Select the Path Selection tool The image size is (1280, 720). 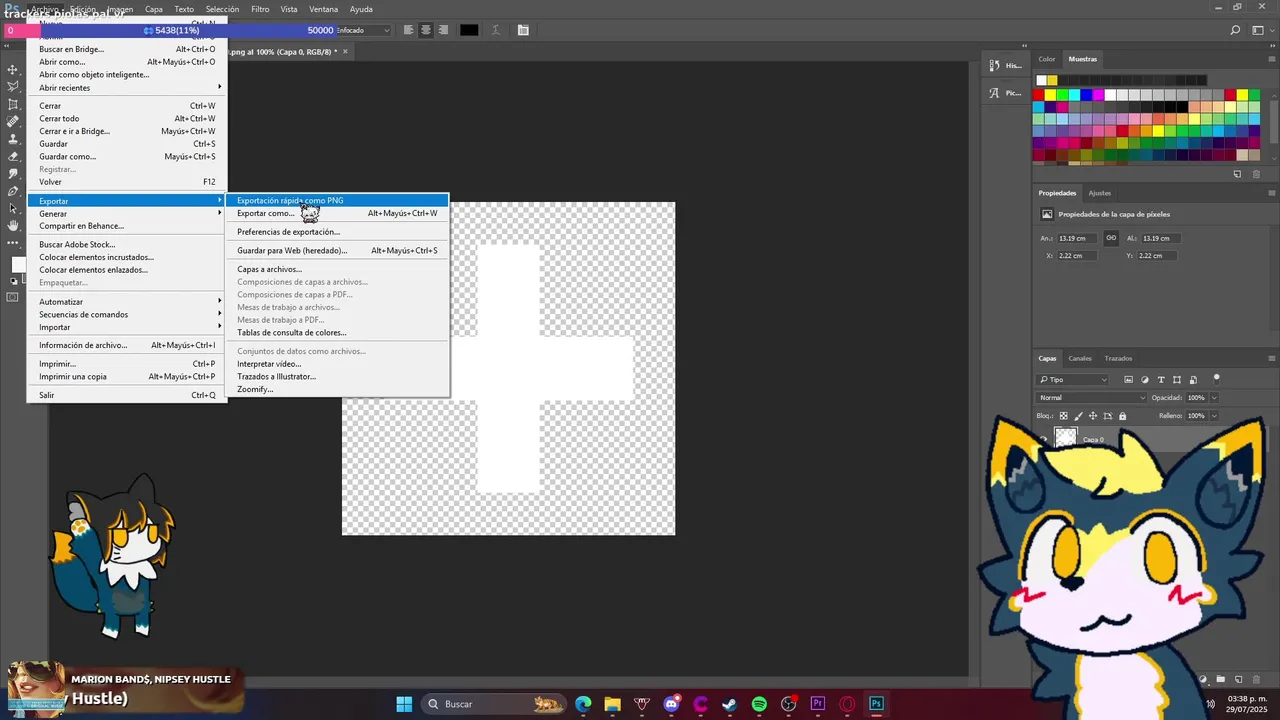pos(13,208)
